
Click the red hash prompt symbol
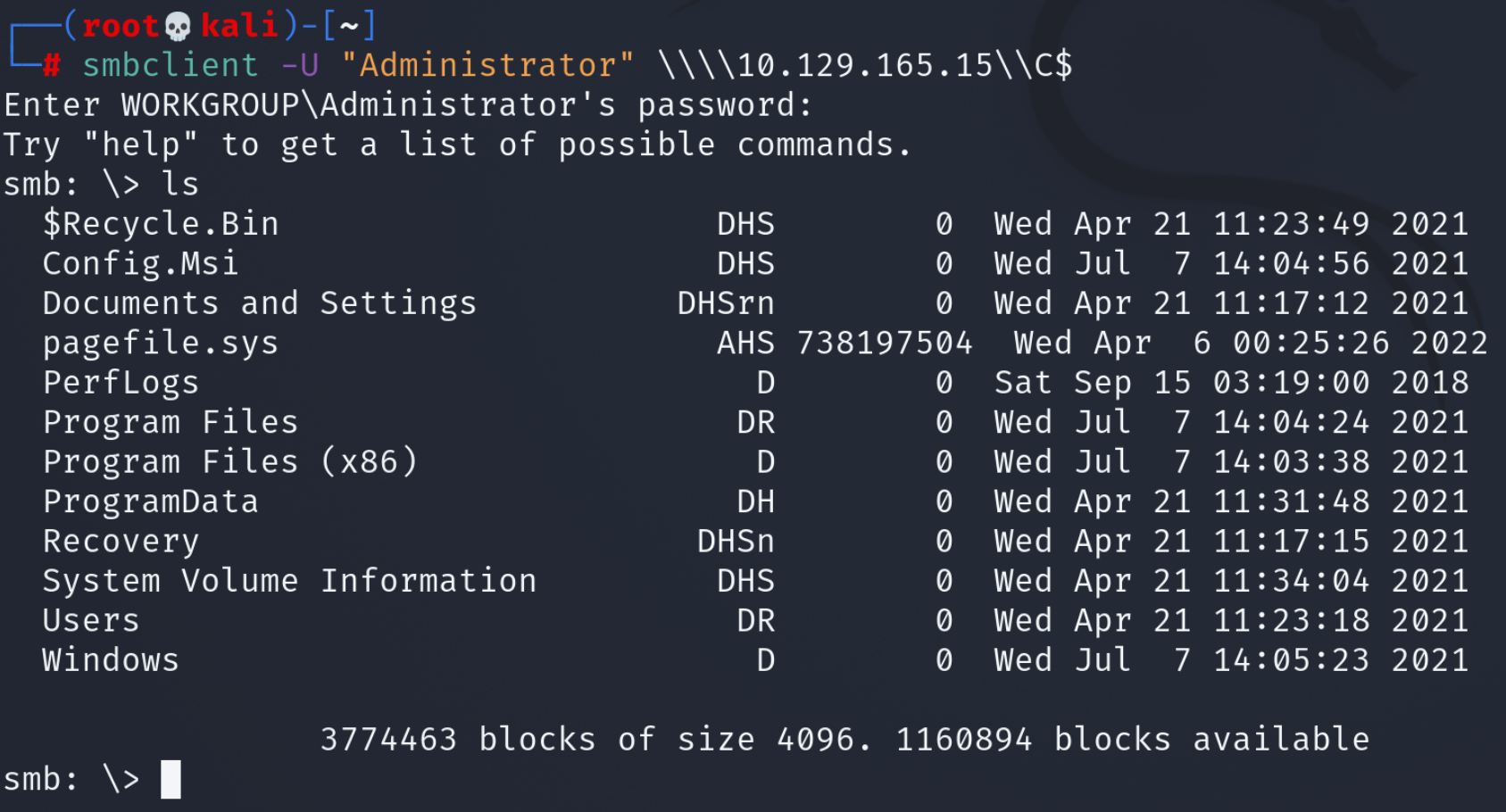[x=52, y=65]
